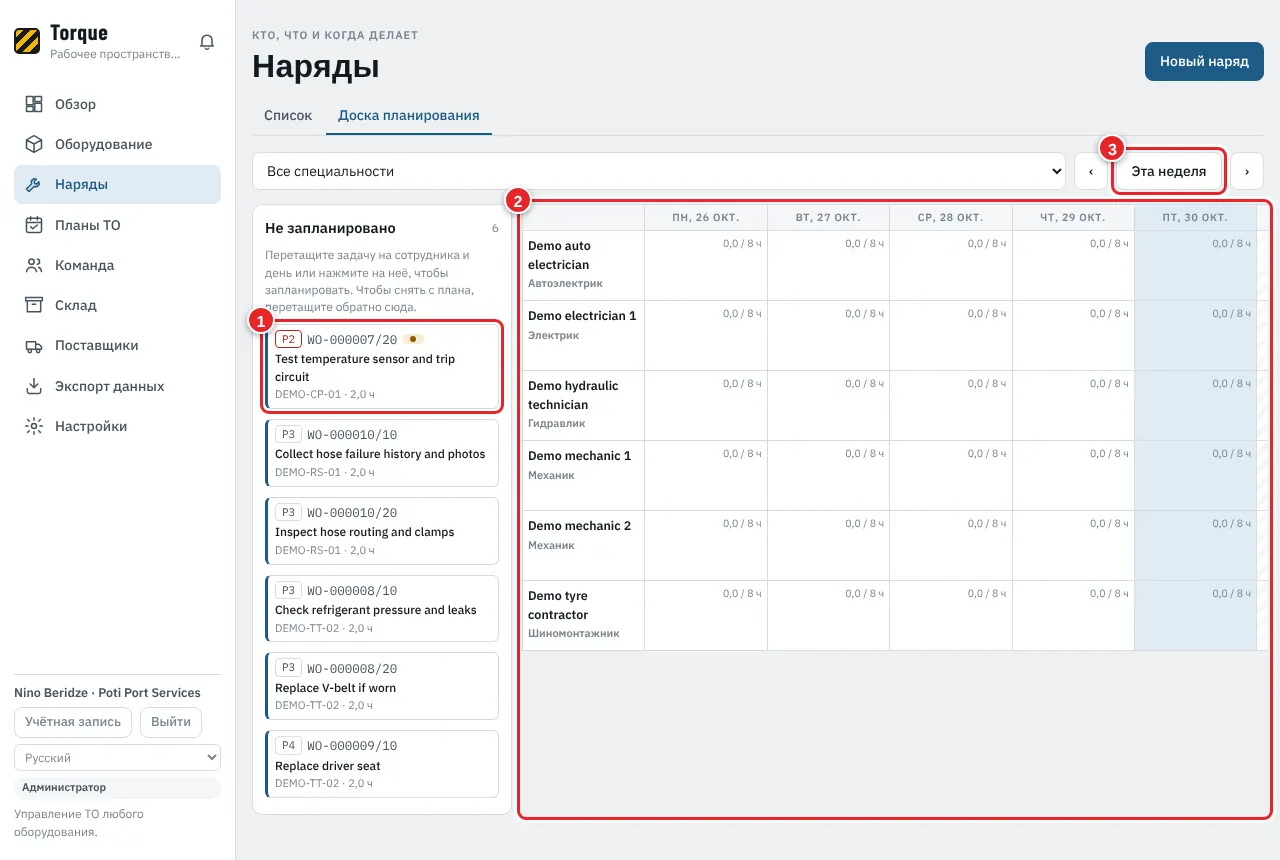The height and width of the screenshot is (860, 1280).
Task: Click the Команда people icon
Action: (34, 265)
